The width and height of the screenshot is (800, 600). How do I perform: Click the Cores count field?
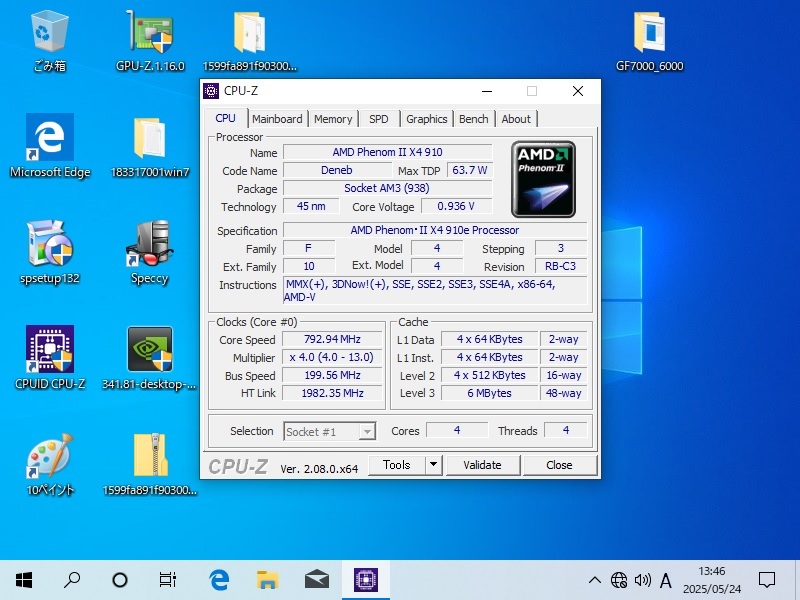457,430
